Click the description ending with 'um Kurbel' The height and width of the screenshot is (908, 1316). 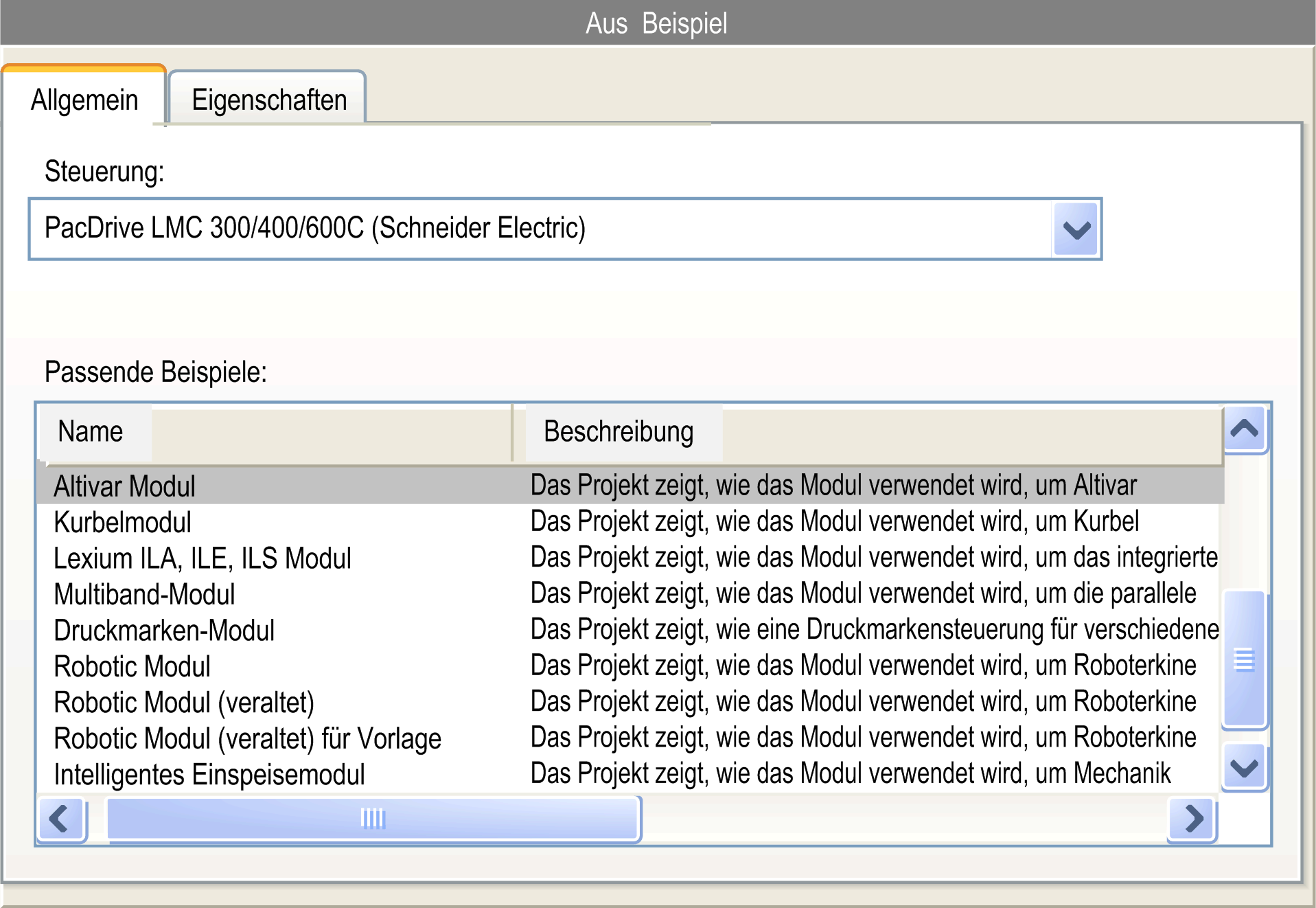pyautogui.click(x=835, y=522)
